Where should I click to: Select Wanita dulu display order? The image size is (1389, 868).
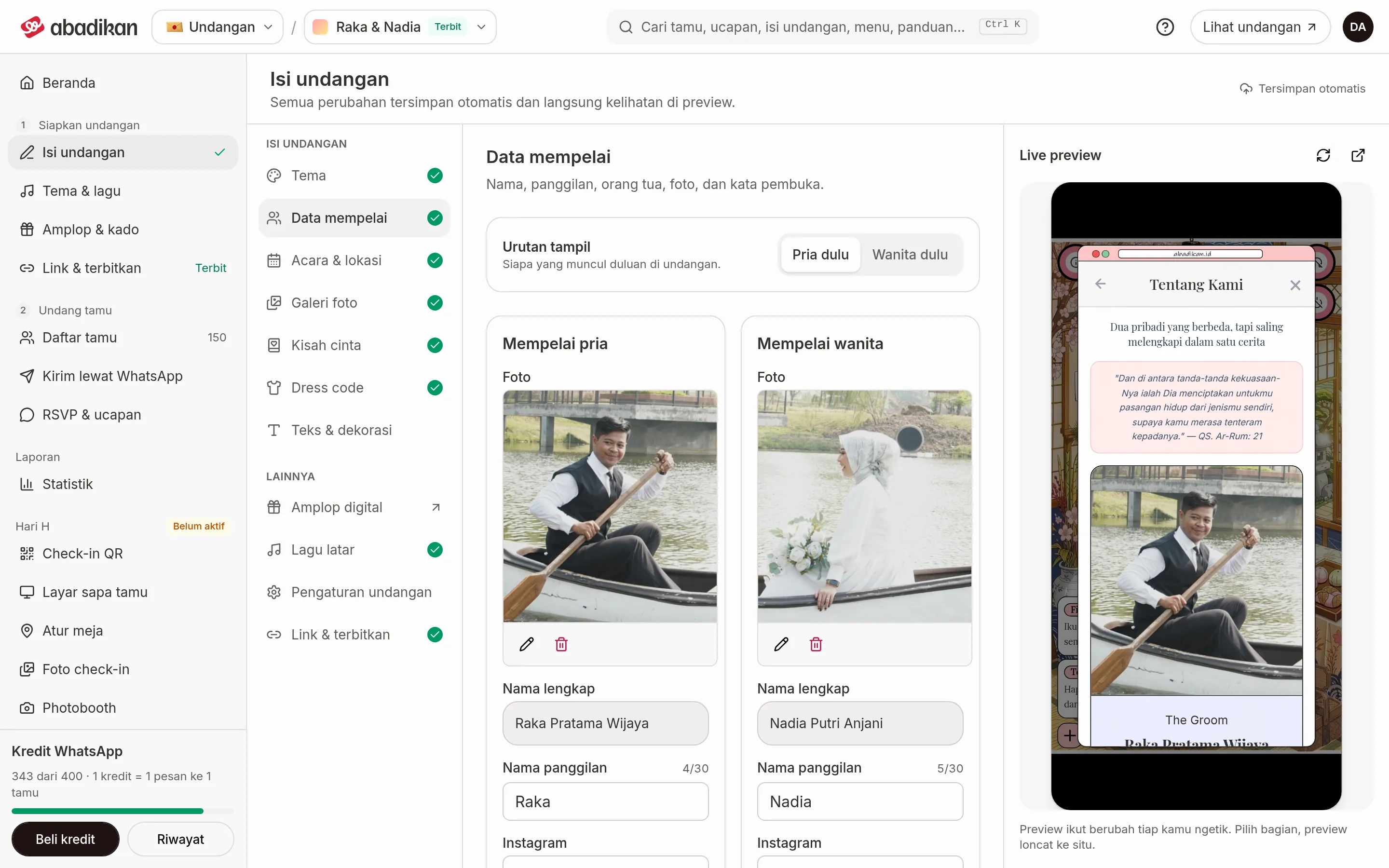[x=910, y=254]
